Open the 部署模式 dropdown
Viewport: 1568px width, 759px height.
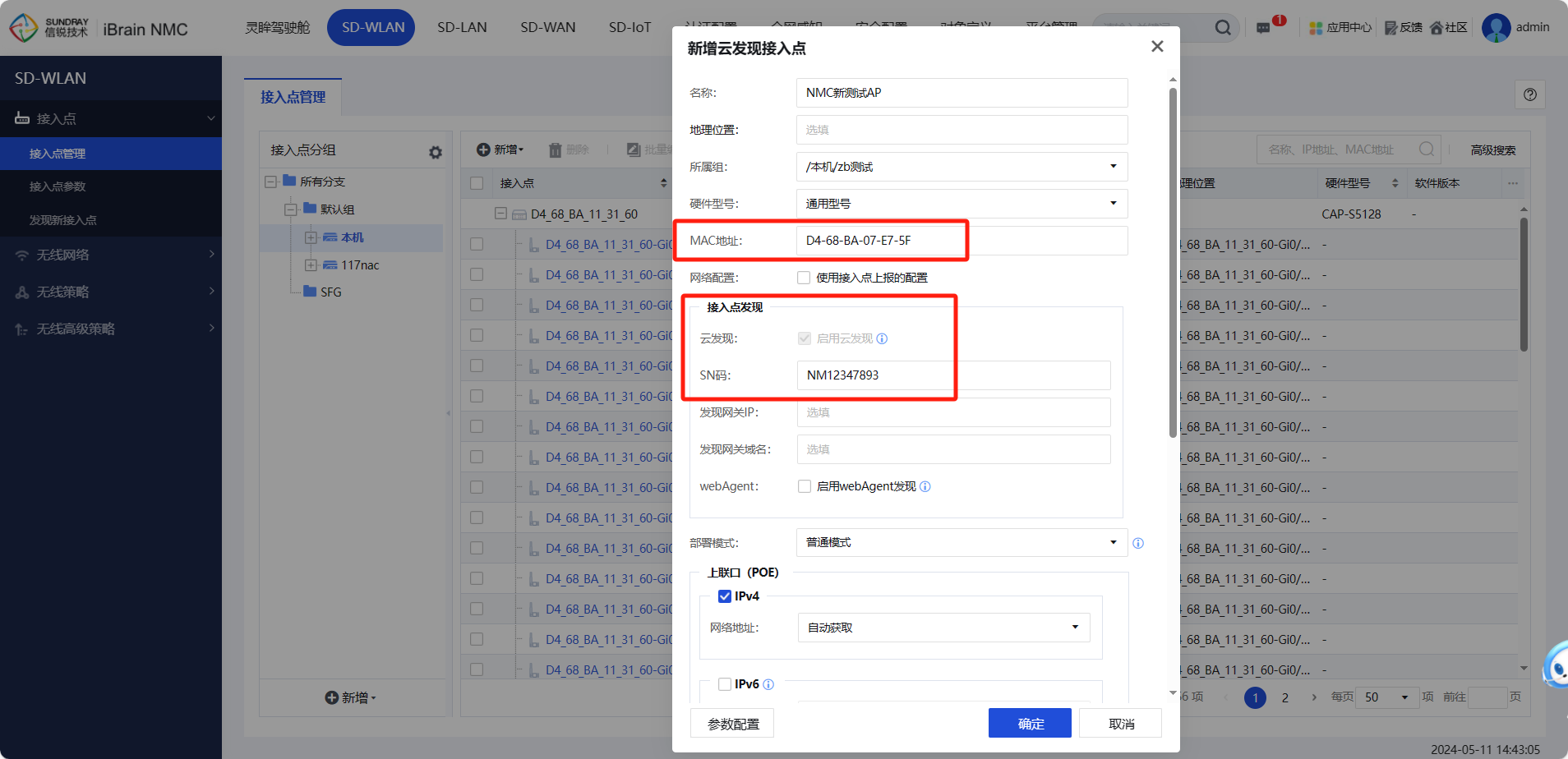(962, 543)
